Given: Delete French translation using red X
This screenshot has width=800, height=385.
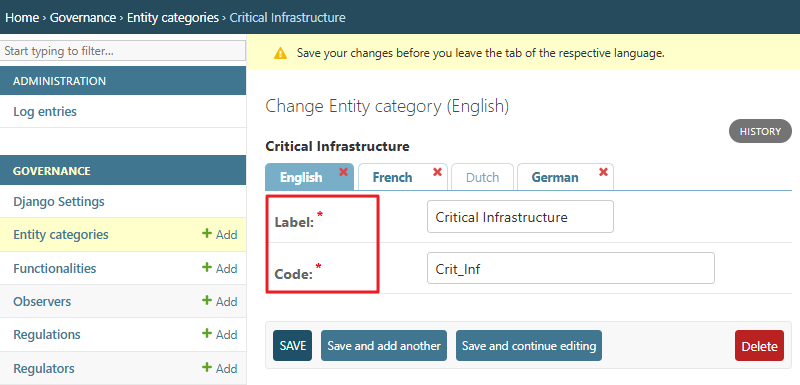Looking at the screenshot, I should tap(437, 172).
